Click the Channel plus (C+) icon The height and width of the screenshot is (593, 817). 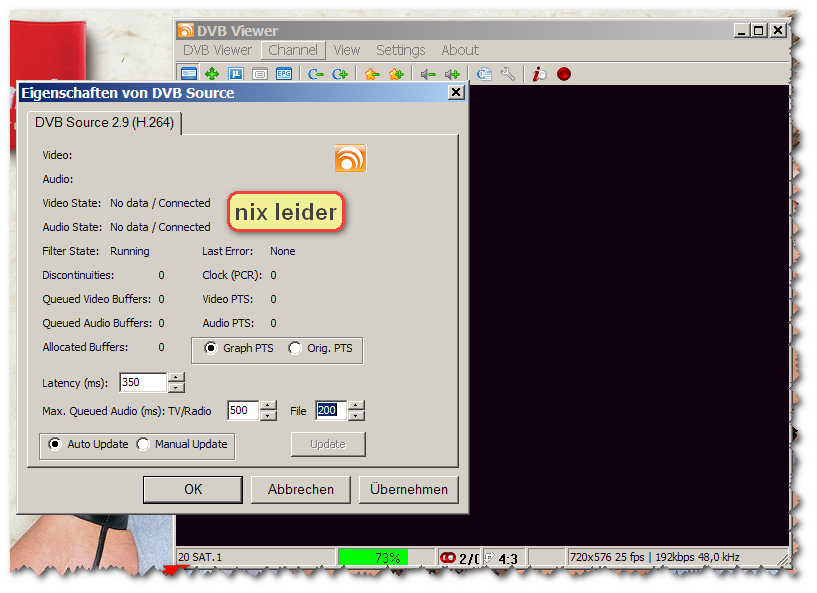[x=340, y=75]
